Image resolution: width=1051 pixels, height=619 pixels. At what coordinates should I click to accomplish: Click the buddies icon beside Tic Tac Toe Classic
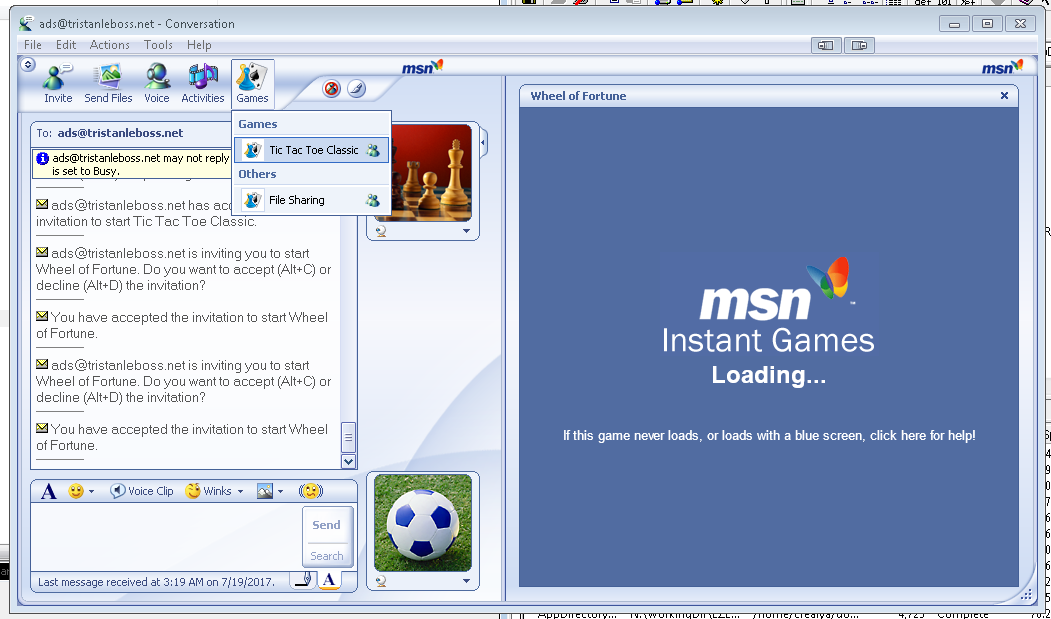(x=373, y=150)
